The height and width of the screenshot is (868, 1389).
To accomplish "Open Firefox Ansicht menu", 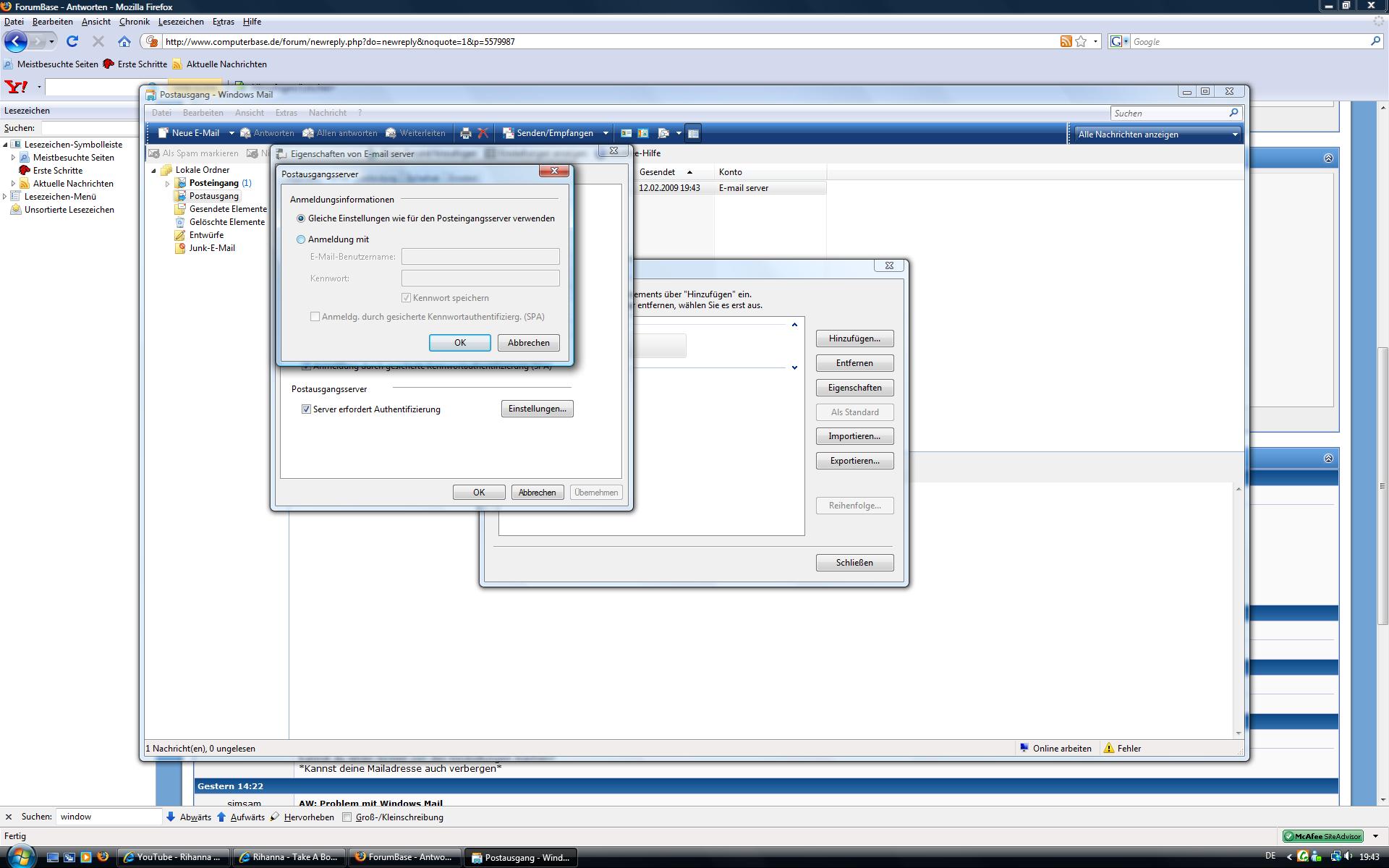I will pos(95,22).
